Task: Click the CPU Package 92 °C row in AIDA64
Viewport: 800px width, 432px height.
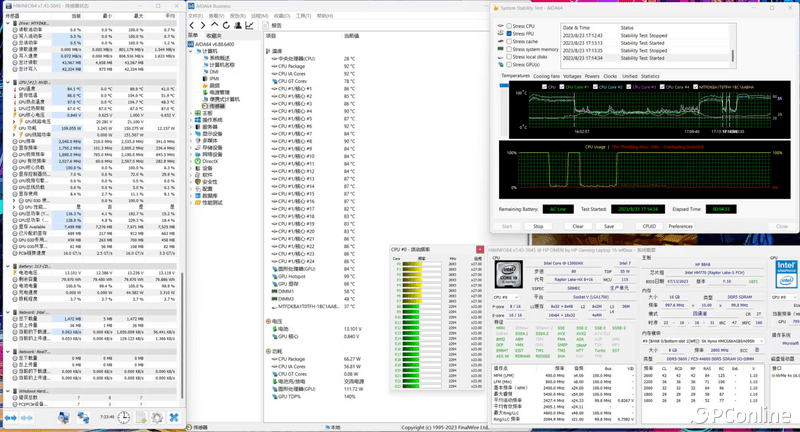Action: click(313, 66)
